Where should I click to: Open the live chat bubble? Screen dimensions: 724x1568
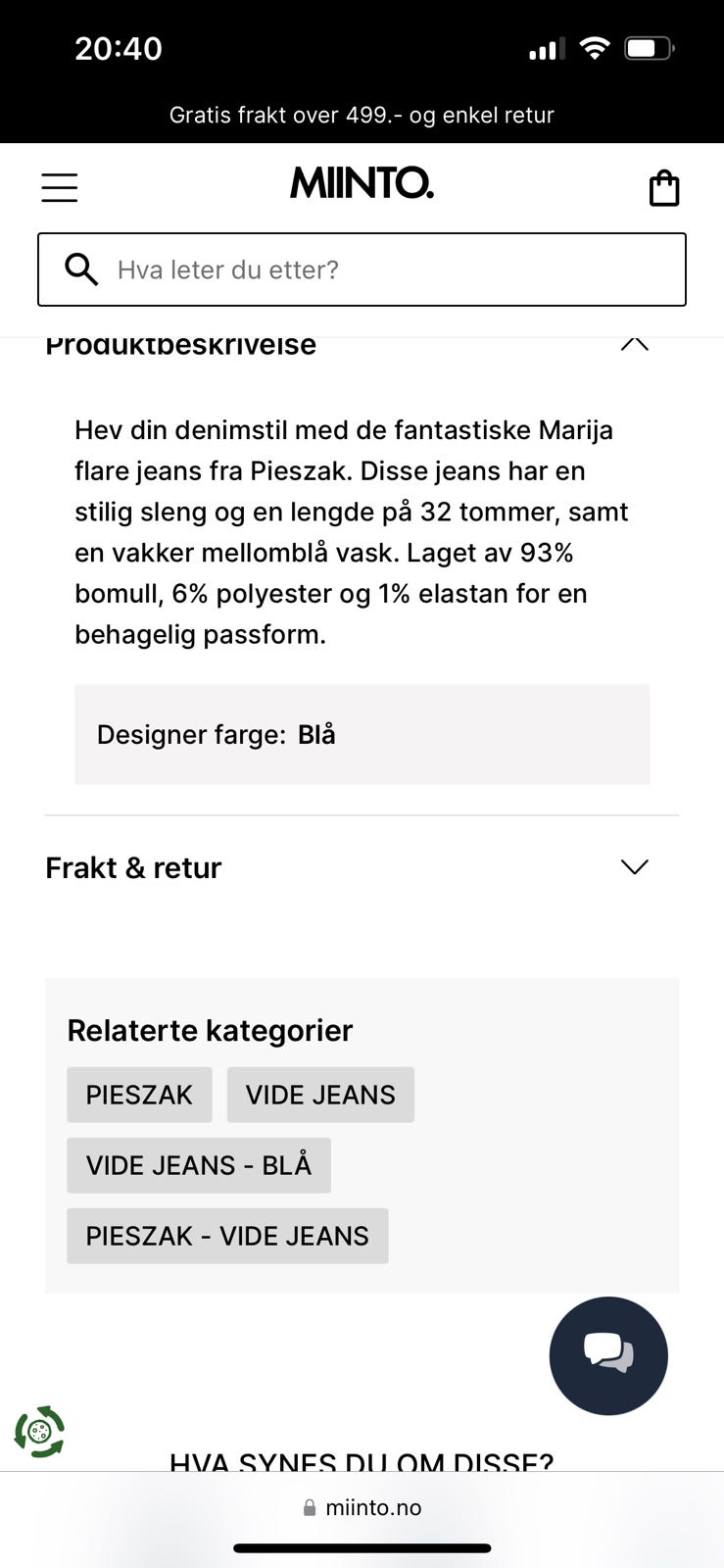pyautogui.click(x=608, y=1355)
